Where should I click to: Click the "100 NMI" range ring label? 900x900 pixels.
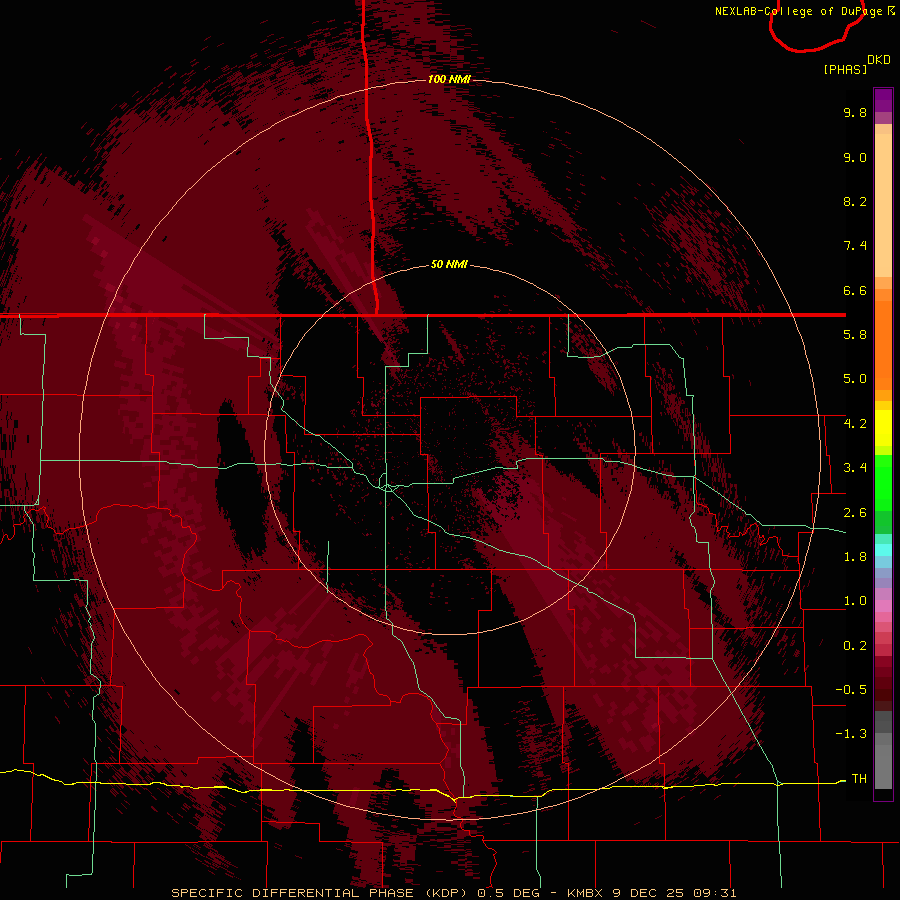pyautogui.click(x=449, y=79)
